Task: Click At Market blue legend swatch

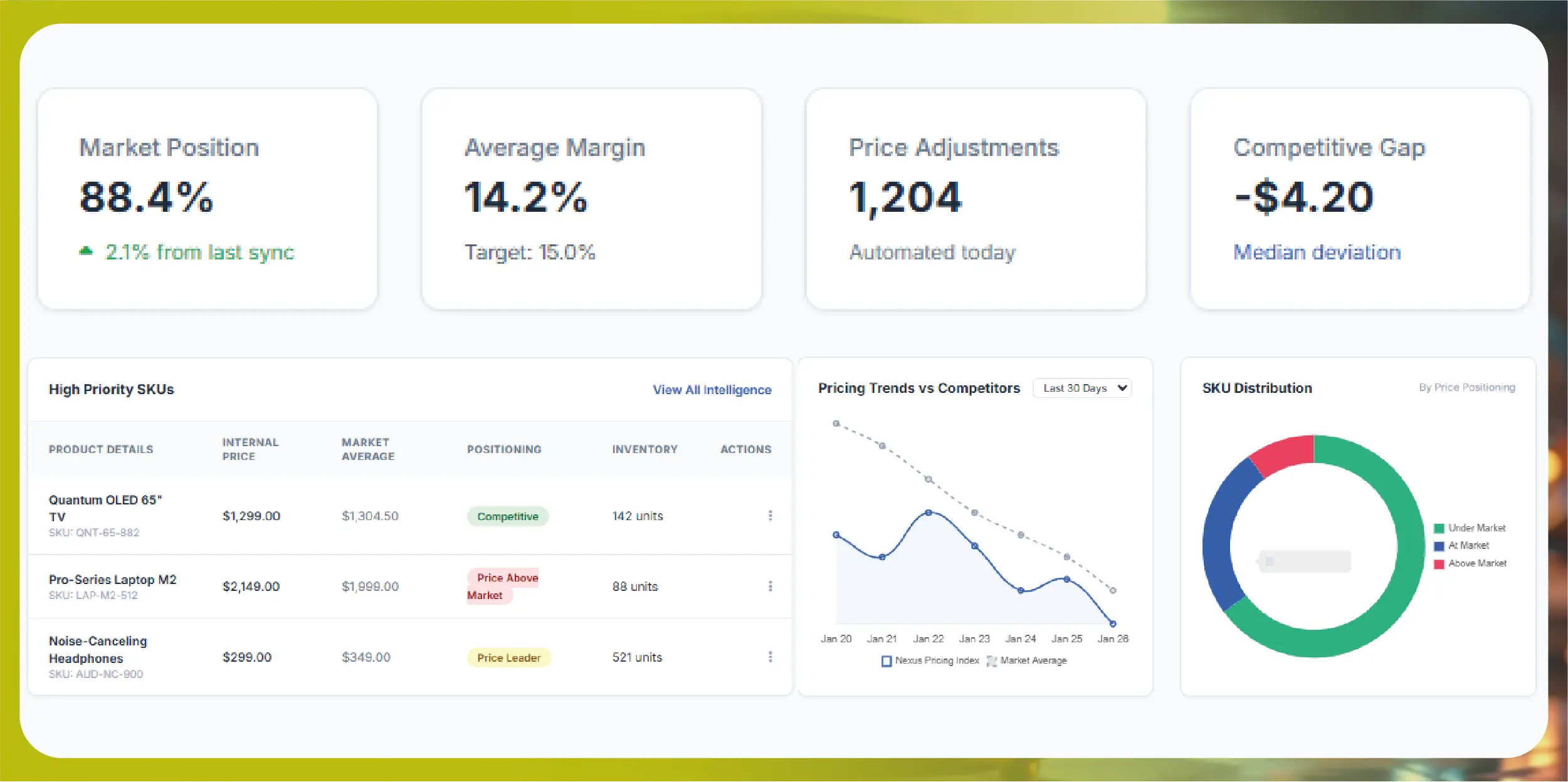Action: (x=1439, y=546)
